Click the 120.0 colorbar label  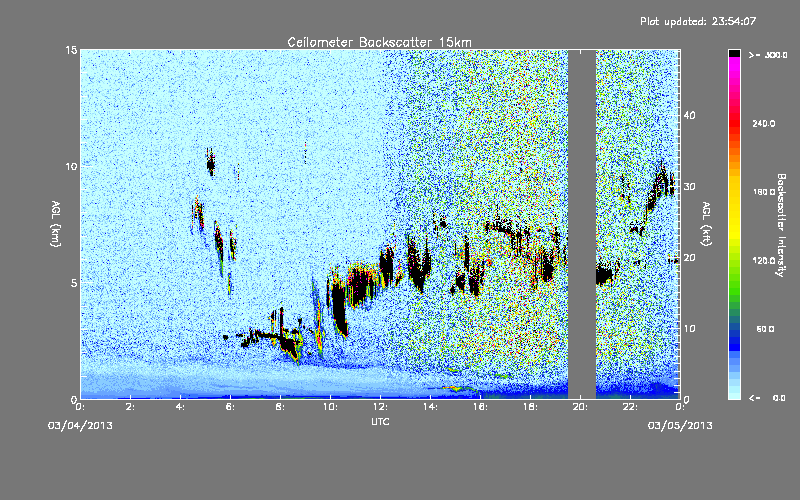click(x=764, y=260)
